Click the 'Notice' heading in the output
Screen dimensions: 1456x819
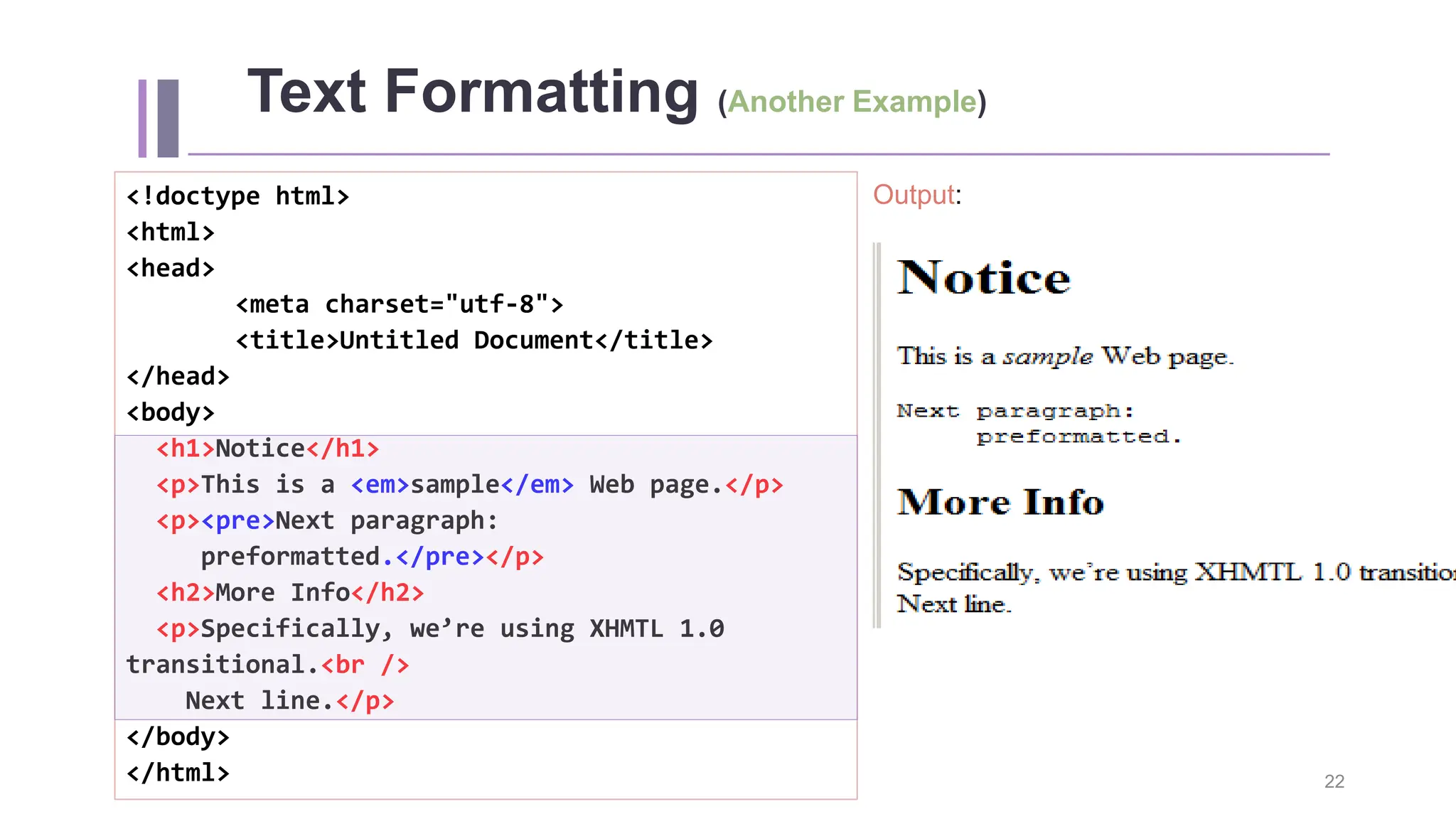(x=983, y=277)
